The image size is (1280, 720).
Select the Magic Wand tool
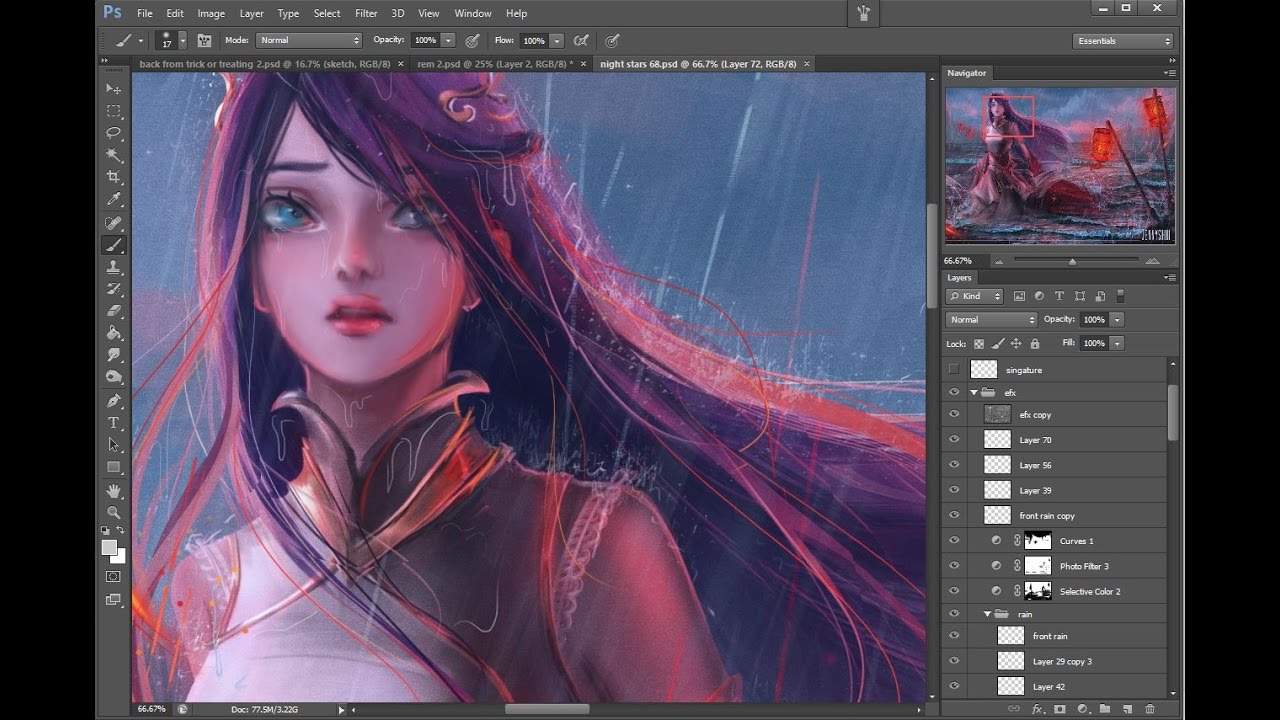(114, 155)
